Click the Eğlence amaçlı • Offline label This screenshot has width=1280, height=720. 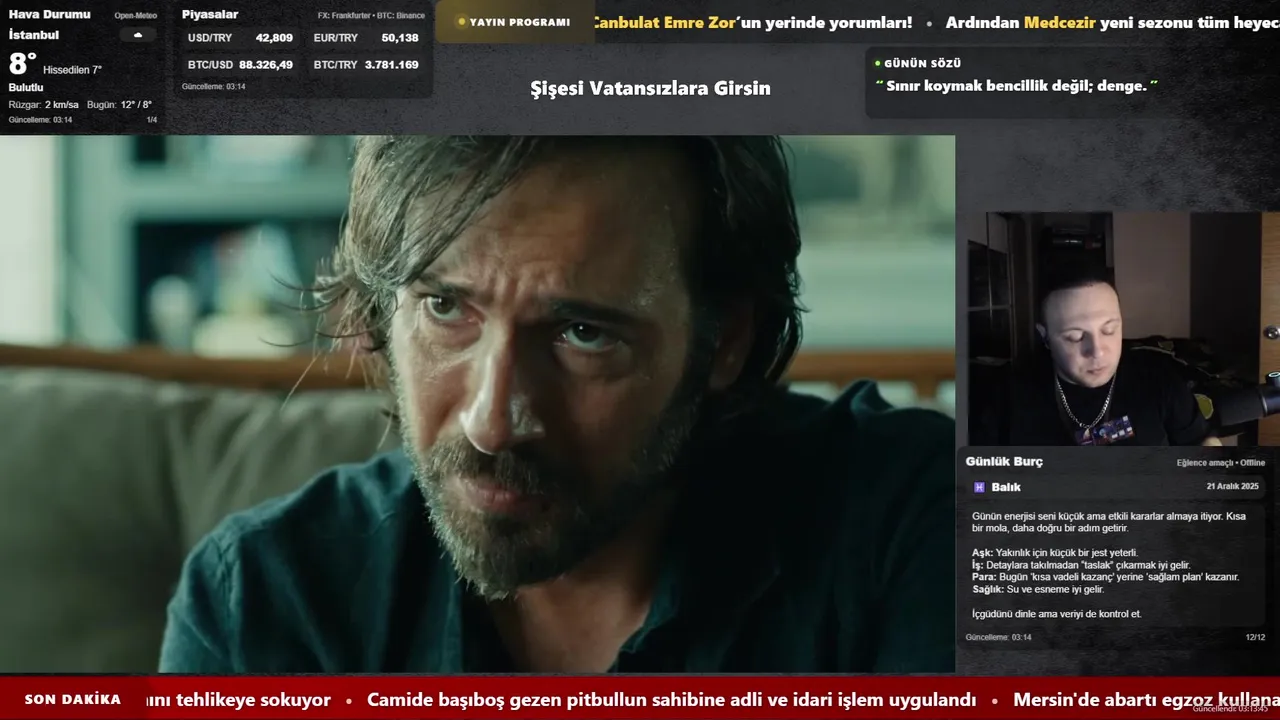[1221, 463]
